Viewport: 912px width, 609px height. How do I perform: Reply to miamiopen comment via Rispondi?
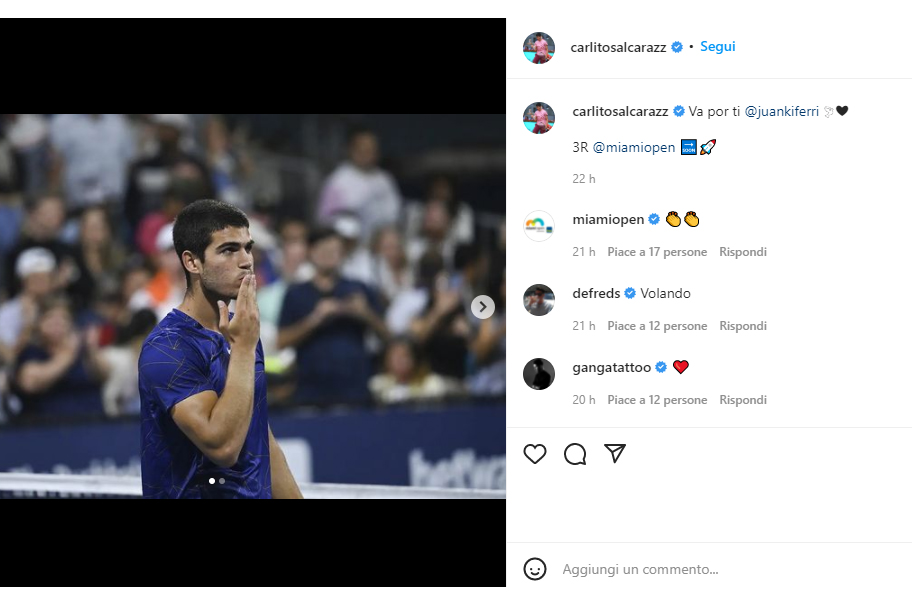tap(743, 252)
